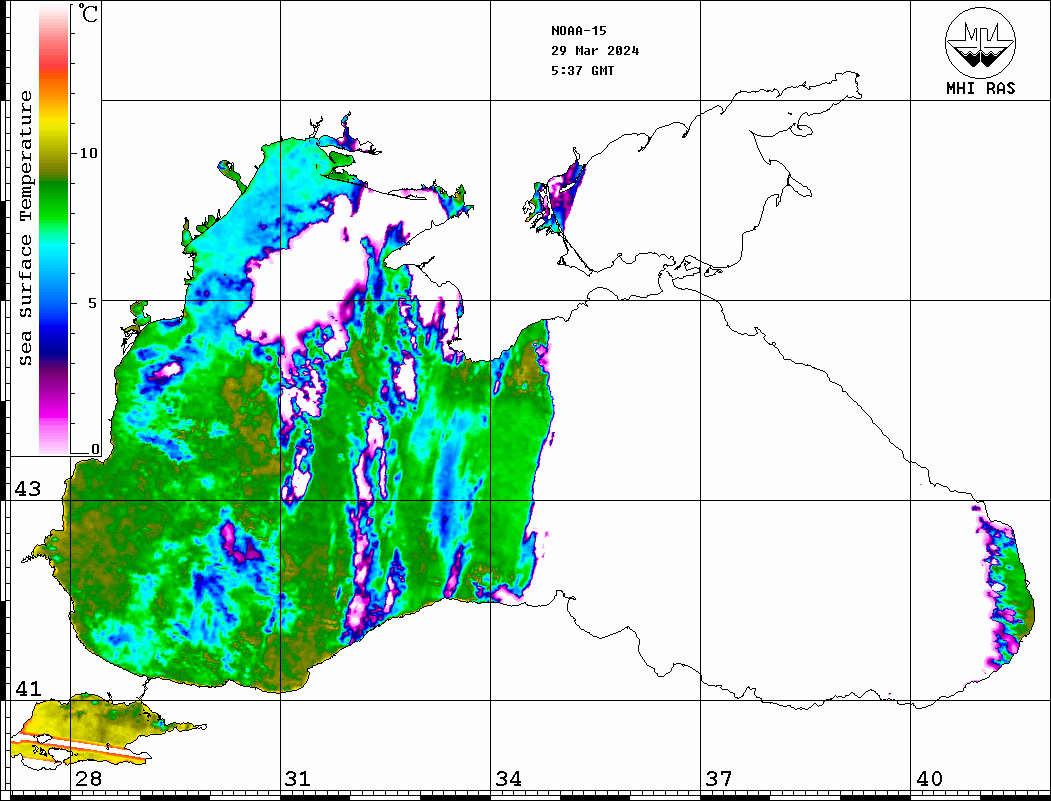1051x801 pixels.
Task: Click the '10' value on color scale
Action: tap(88, 153)
